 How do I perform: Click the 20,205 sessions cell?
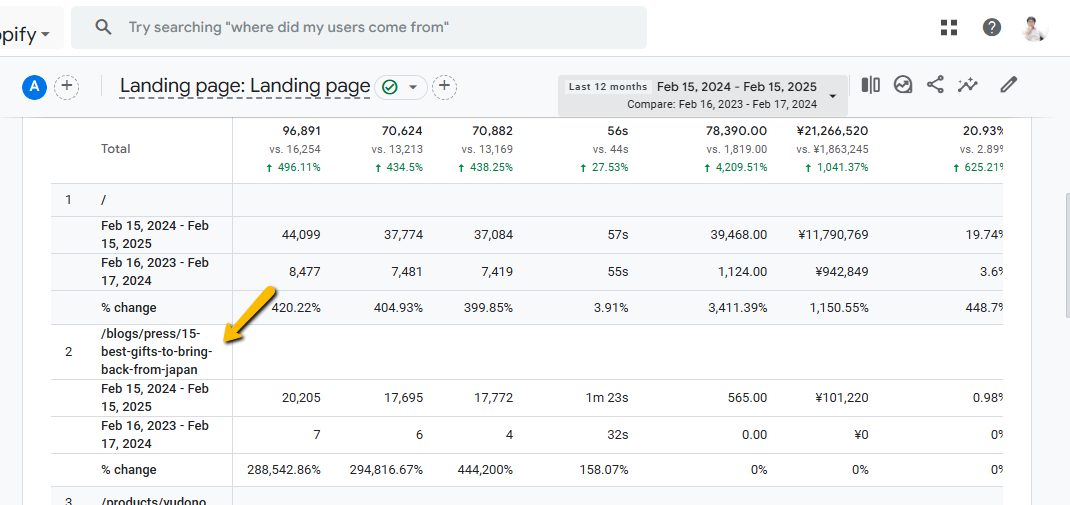[301, 398]
